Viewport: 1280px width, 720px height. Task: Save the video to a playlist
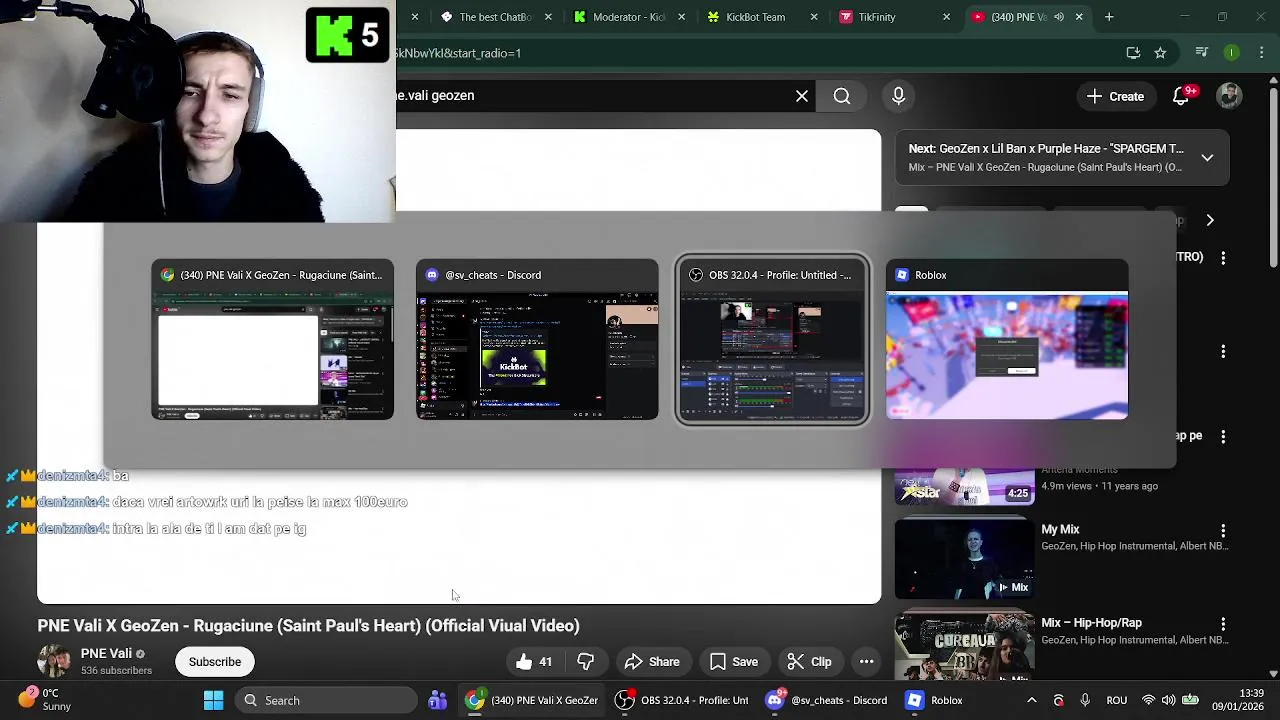click(x=734, y=662)
